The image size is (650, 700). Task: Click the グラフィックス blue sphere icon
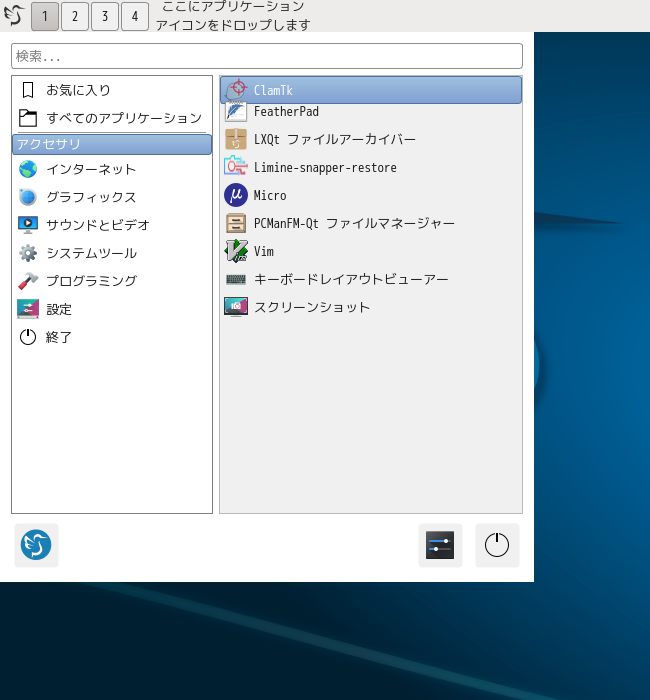(x=28, y=197)
